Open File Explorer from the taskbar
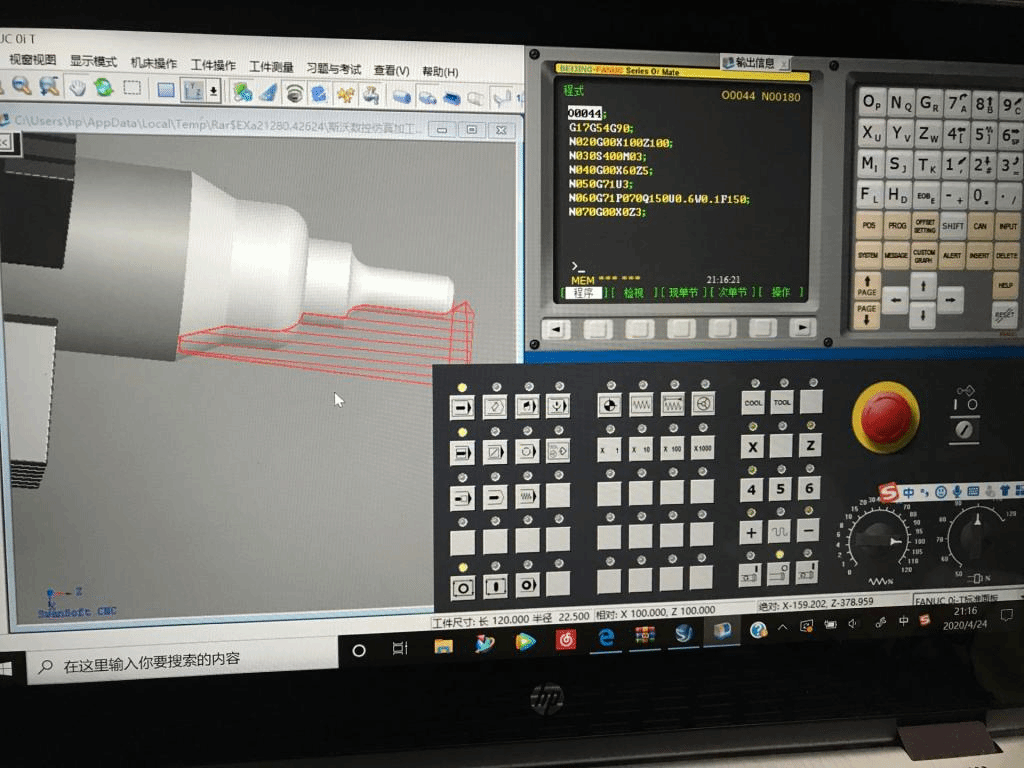1024x768 pixels. [x=443, y=645]
